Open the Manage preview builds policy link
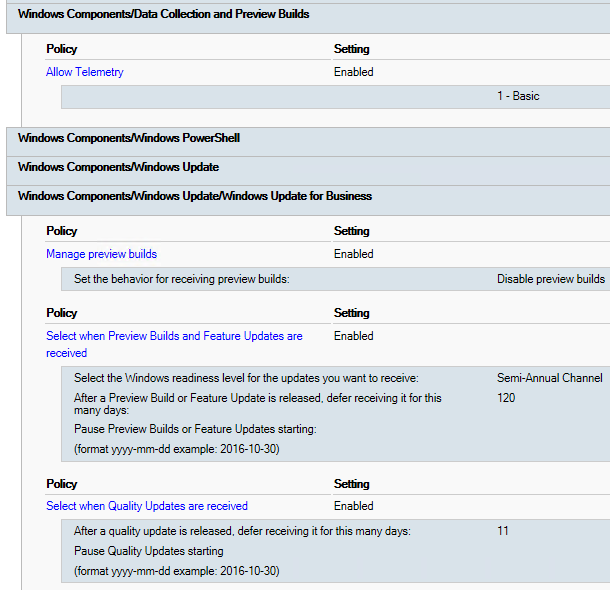Screen dimensions: 610x590 tap(102, 254)
